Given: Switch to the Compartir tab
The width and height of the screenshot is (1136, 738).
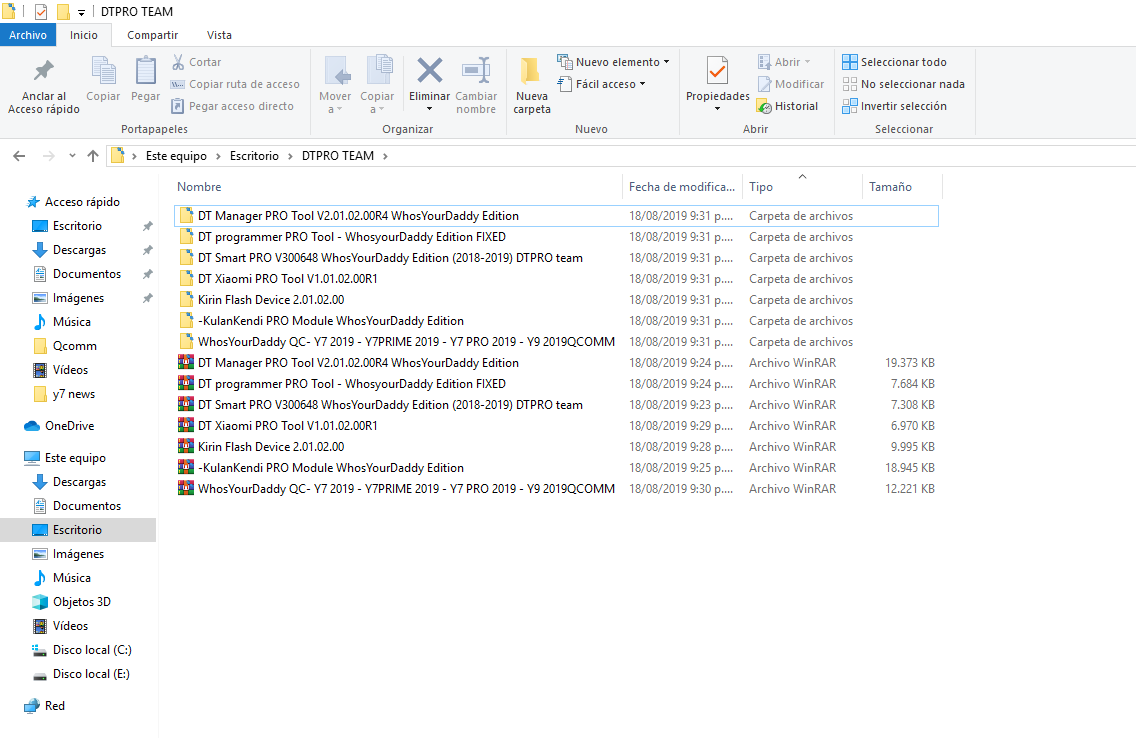Looking at the screenshot, I should point(152,35).
